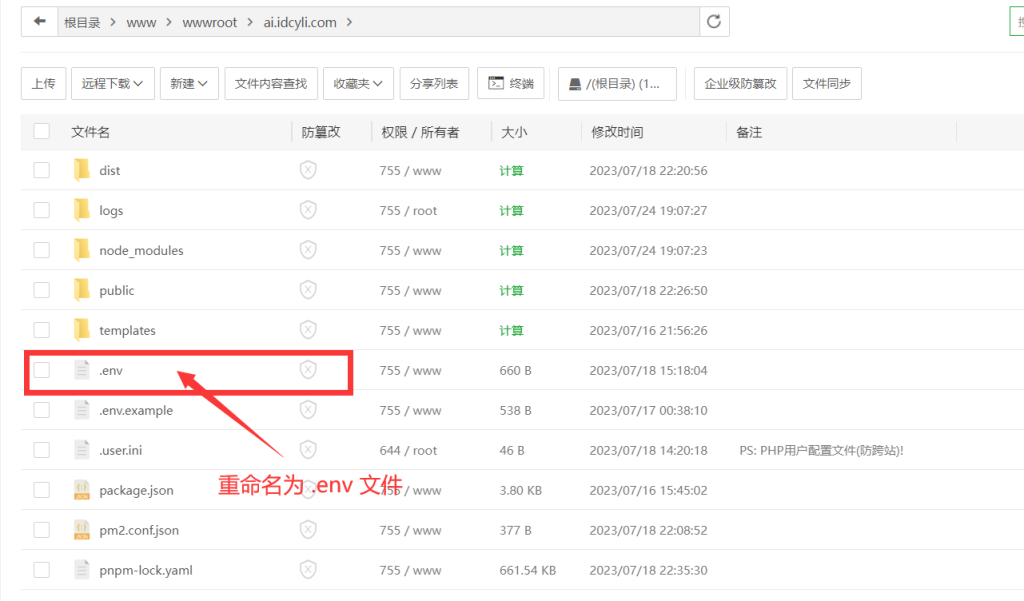
Task: Click the dist folder icon
Action: [82, 170]
